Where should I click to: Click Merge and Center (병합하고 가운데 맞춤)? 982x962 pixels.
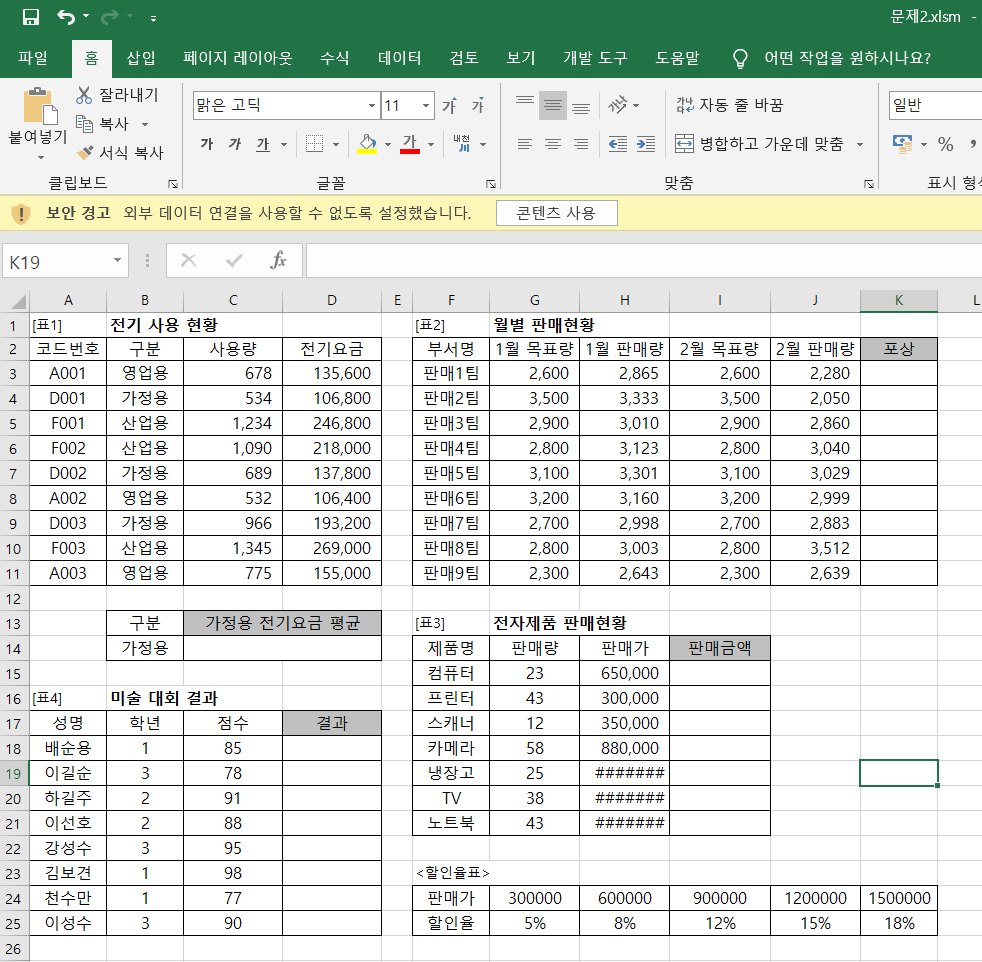tap(760, 144)
